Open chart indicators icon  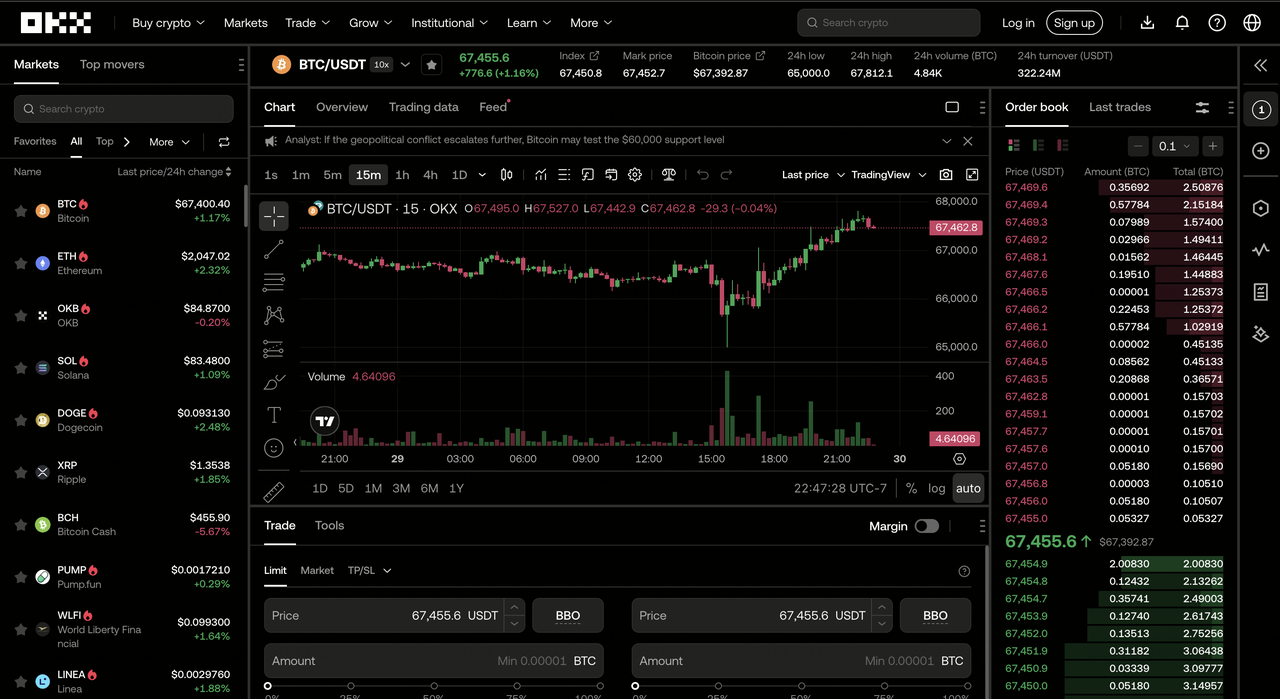pos(541,175)
